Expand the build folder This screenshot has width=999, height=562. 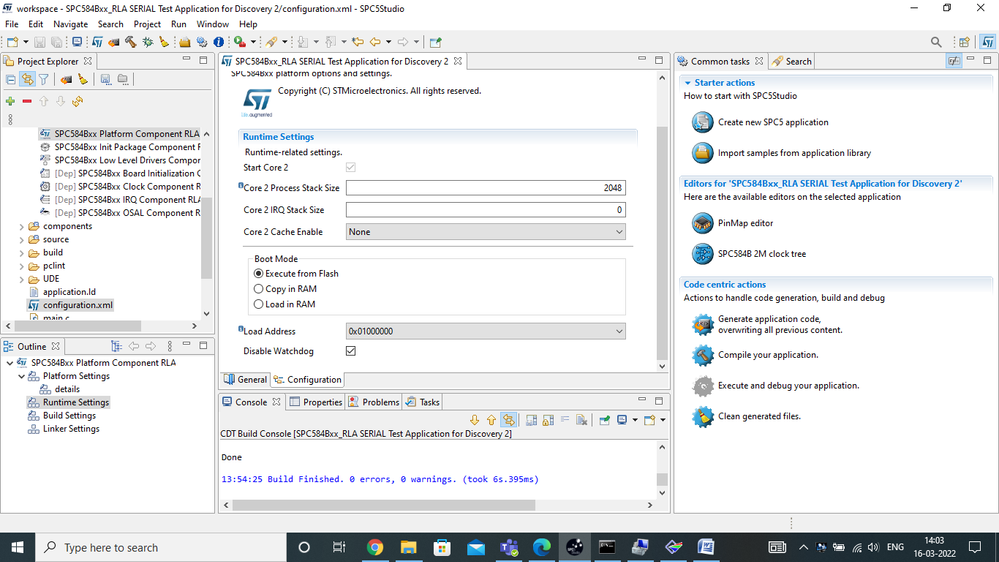22,253
